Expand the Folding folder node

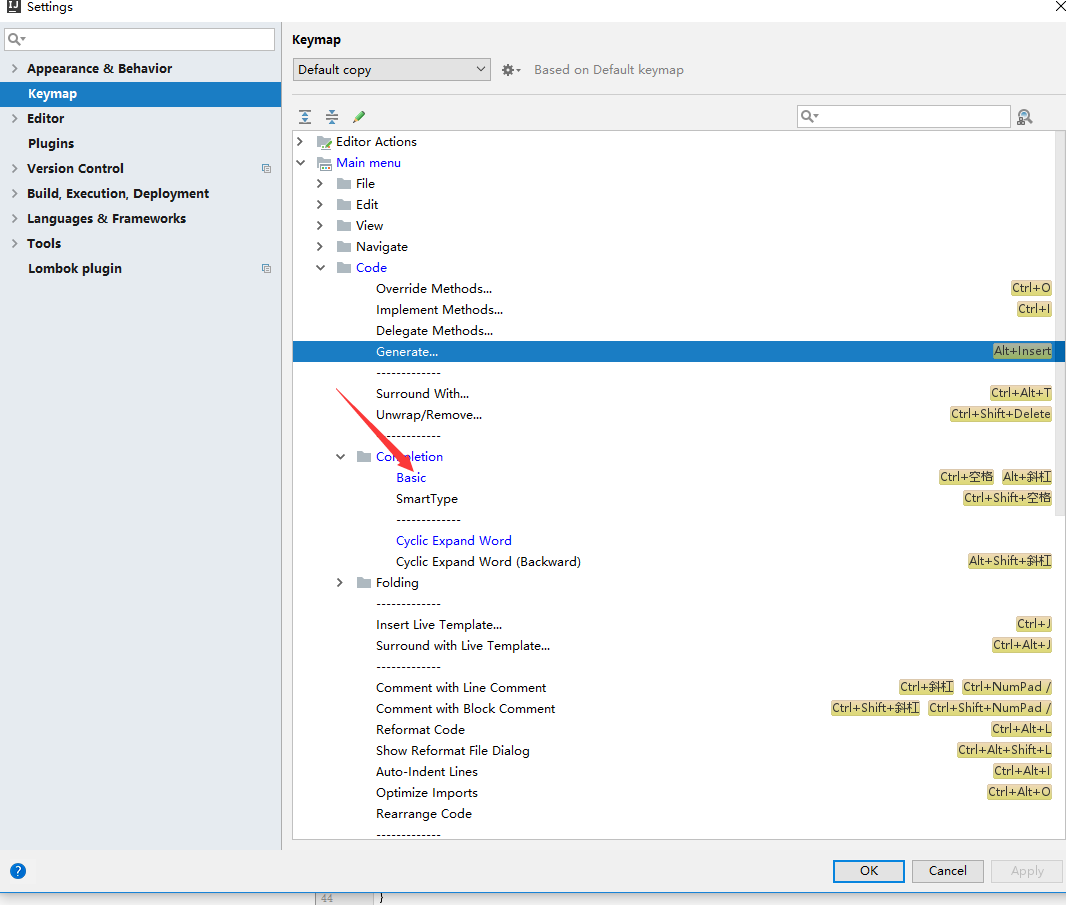(340, 583)
